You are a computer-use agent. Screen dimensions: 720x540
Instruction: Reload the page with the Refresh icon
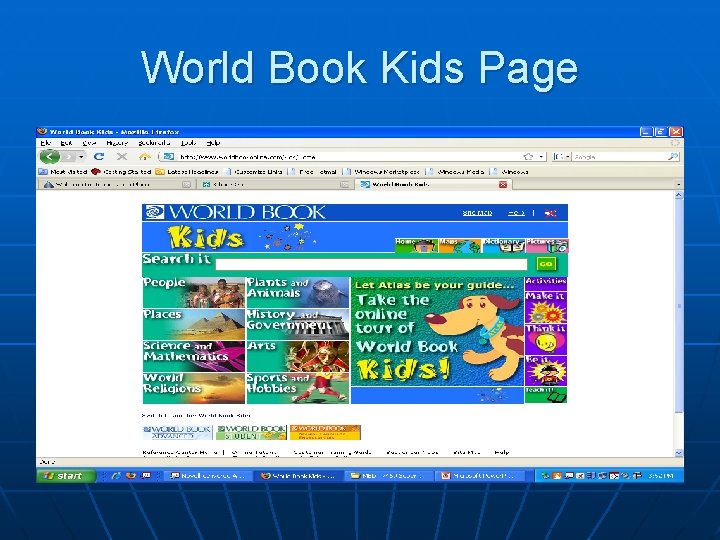pyautogui.click(x=99, y=157)
